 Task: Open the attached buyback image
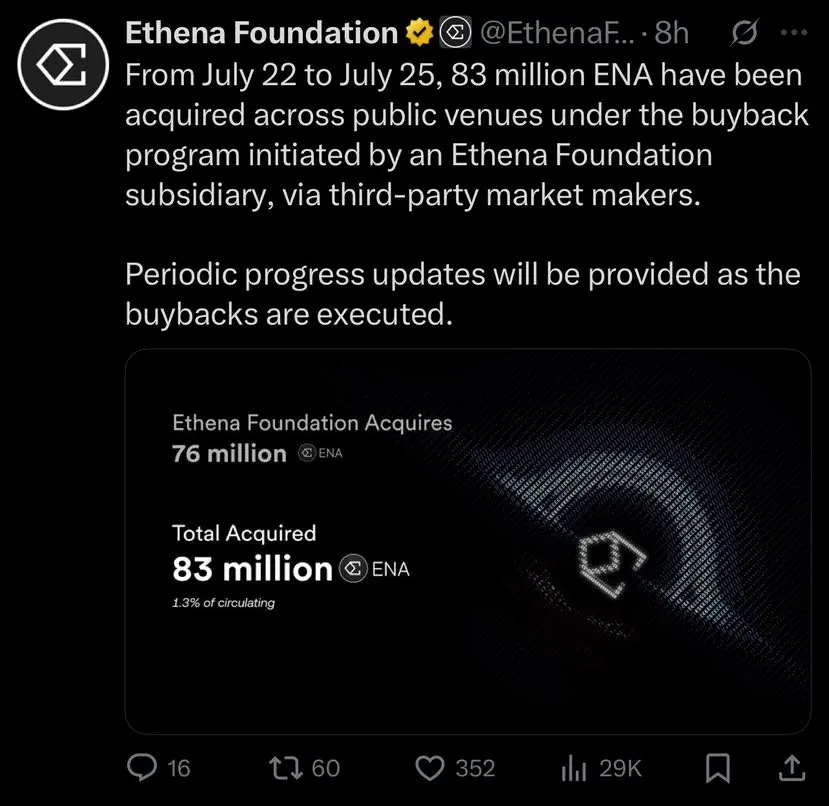tap(468, 541)
